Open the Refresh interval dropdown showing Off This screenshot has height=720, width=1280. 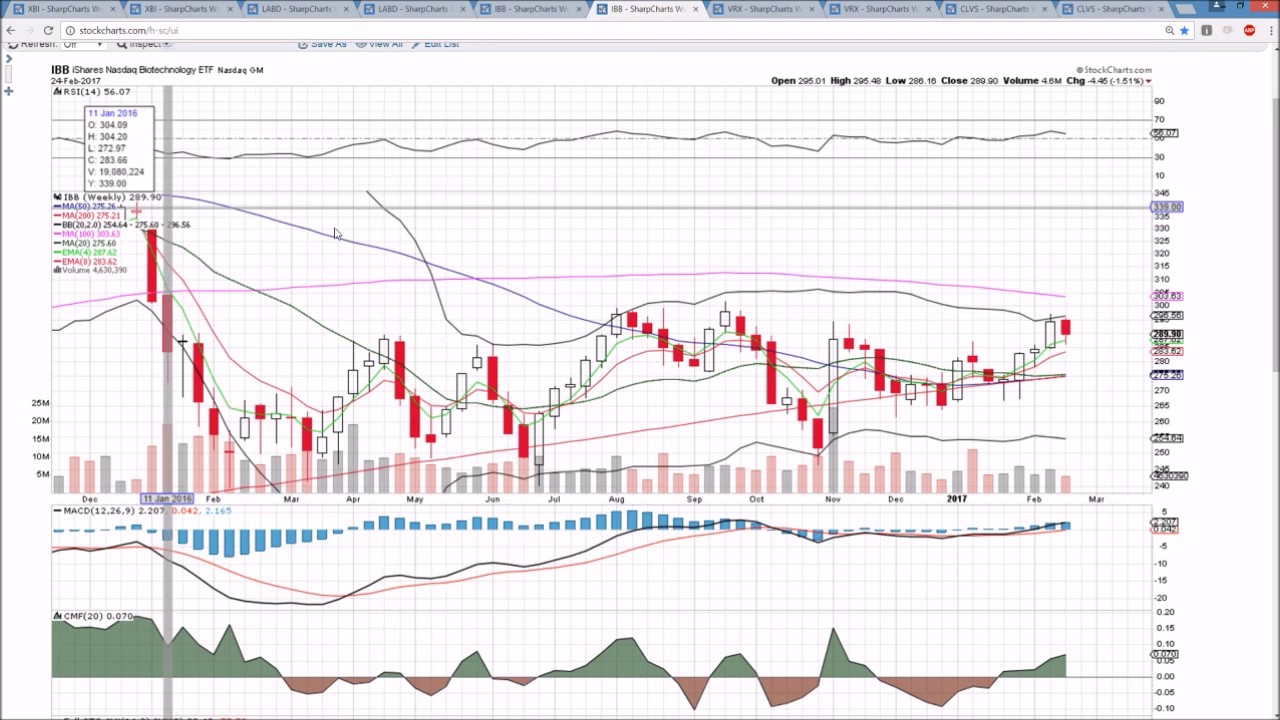click(82, 45)
